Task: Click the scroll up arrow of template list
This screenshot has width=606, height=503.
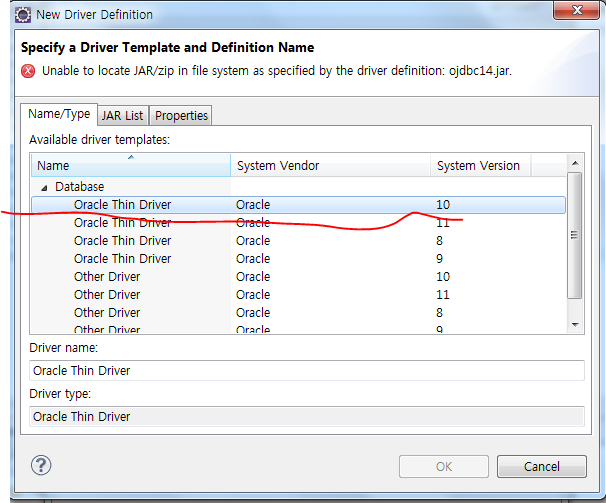Action: coord(575,163)
